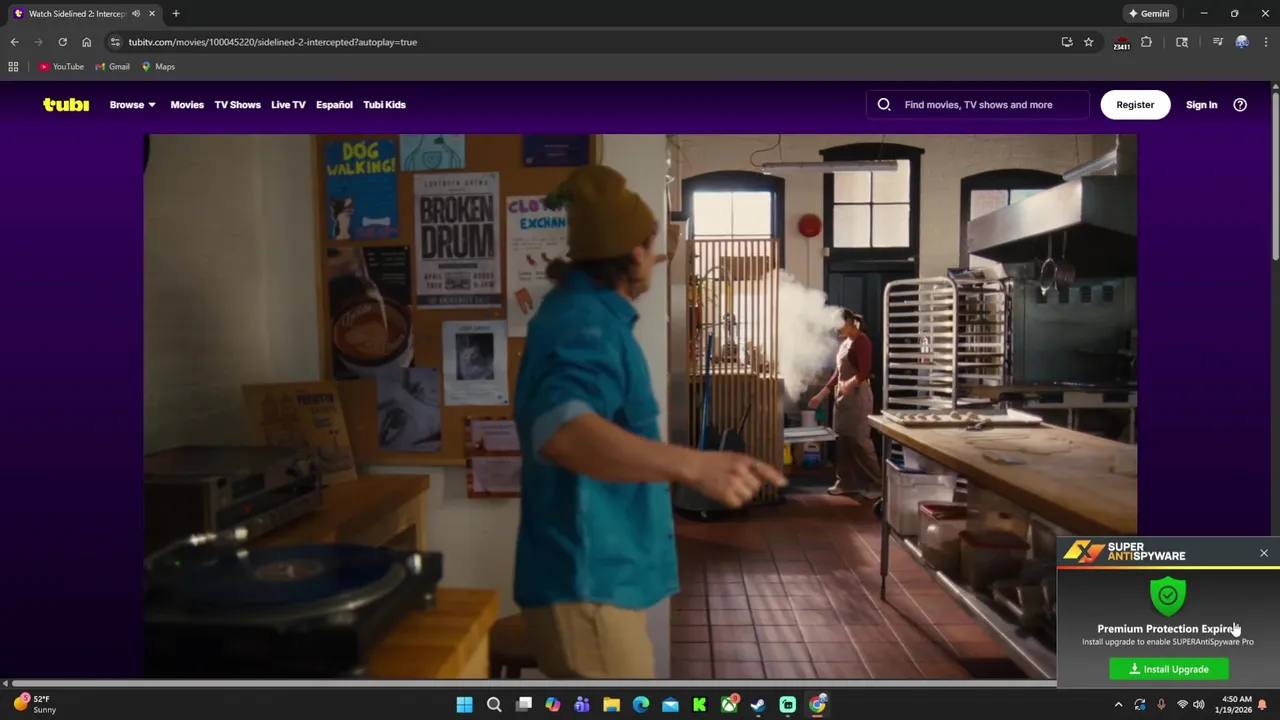1280x720 pixels.
Task: Open the Gmail bookmark
Action: point(112,67)
